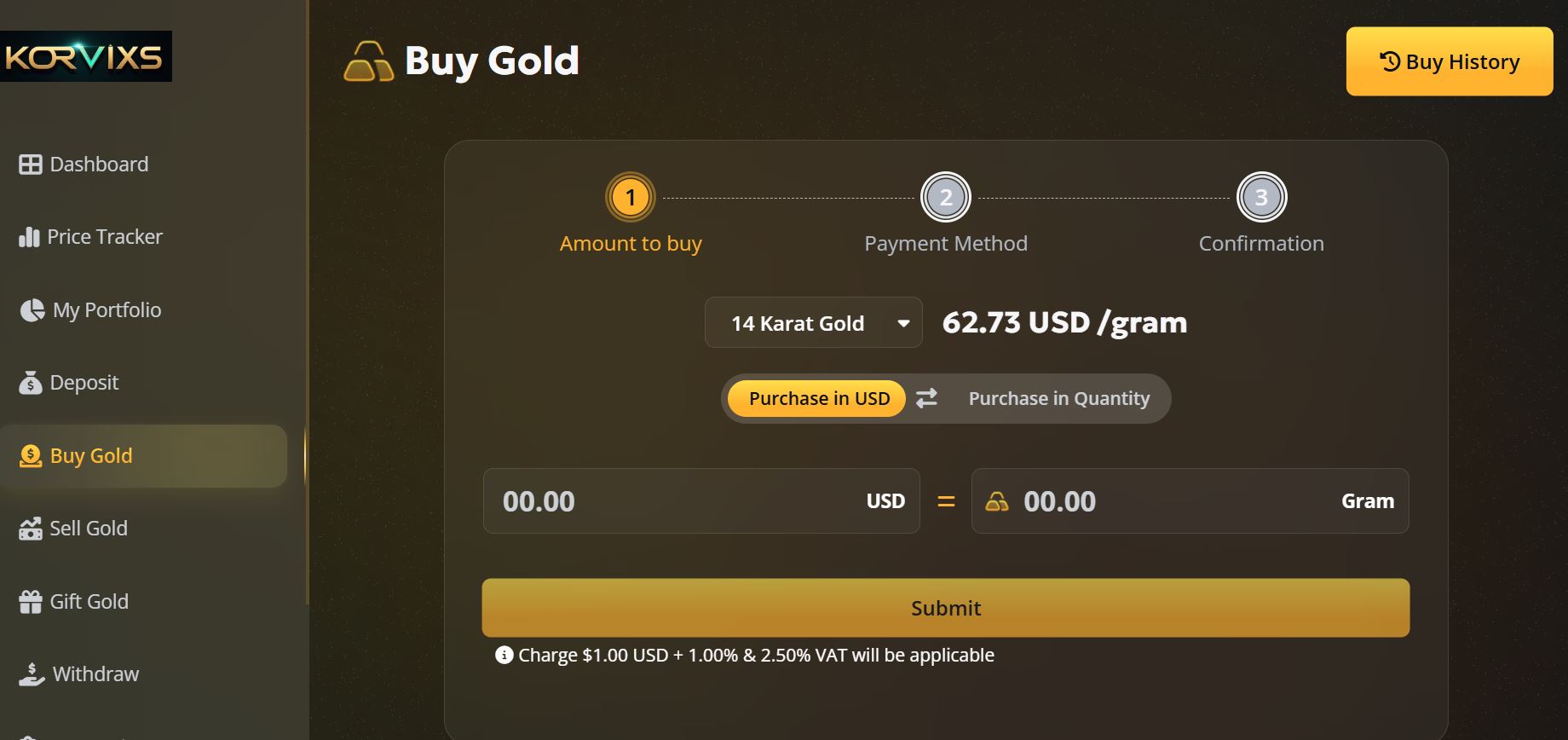Go to step 2 Payment Method
This screenshot has width=1568, height=740.
click(x=946, y=214)
